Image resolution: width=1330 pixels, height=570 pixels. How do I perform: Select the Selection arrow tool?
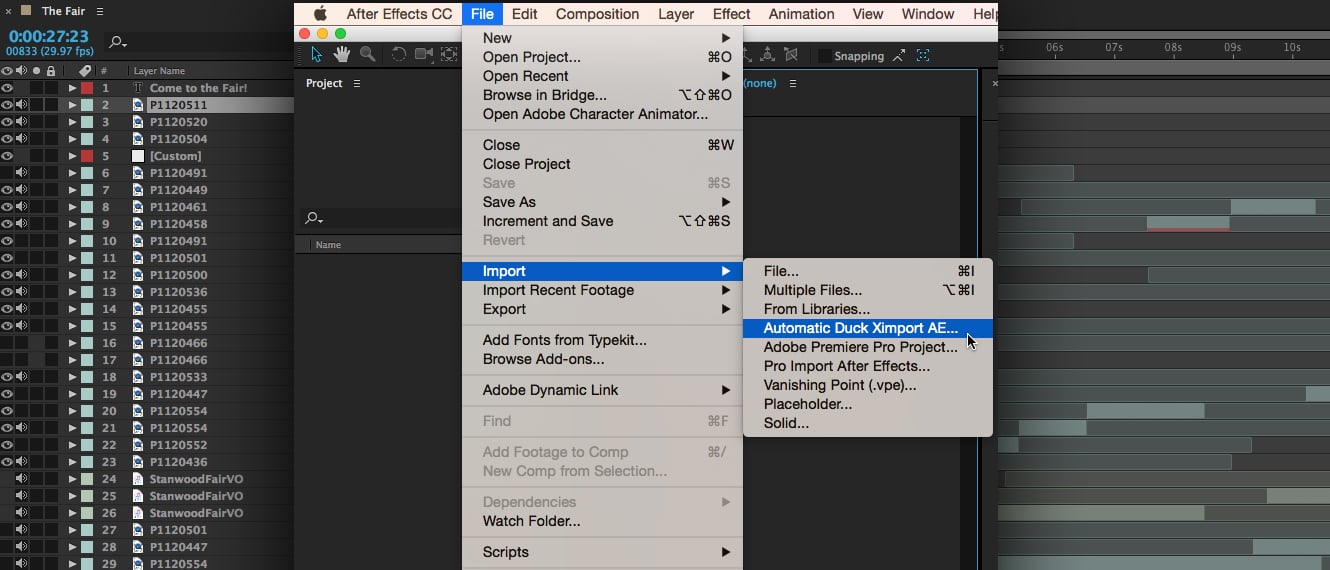(x=317, y=55)
